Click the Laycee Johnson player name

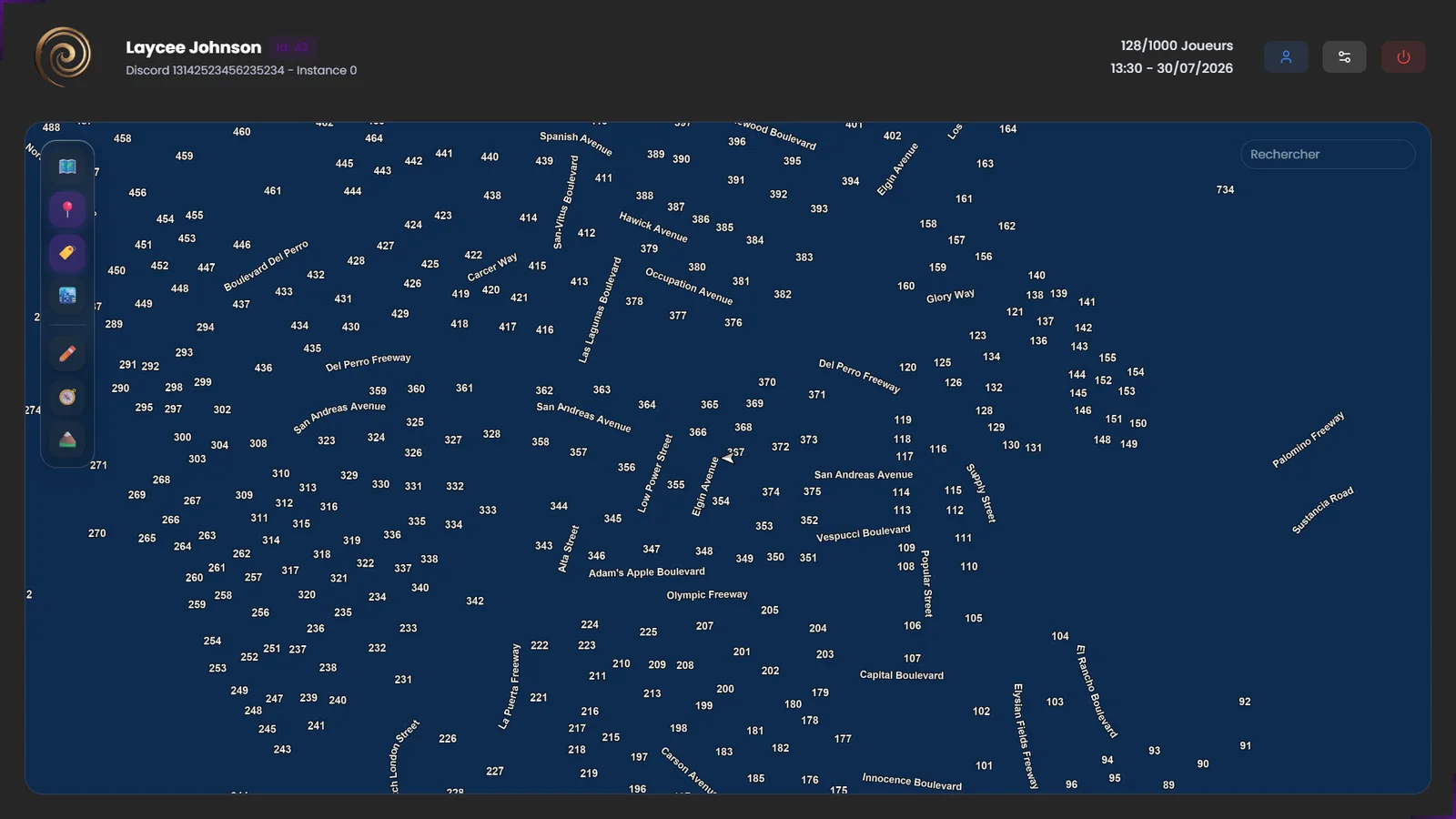[193, 47]
